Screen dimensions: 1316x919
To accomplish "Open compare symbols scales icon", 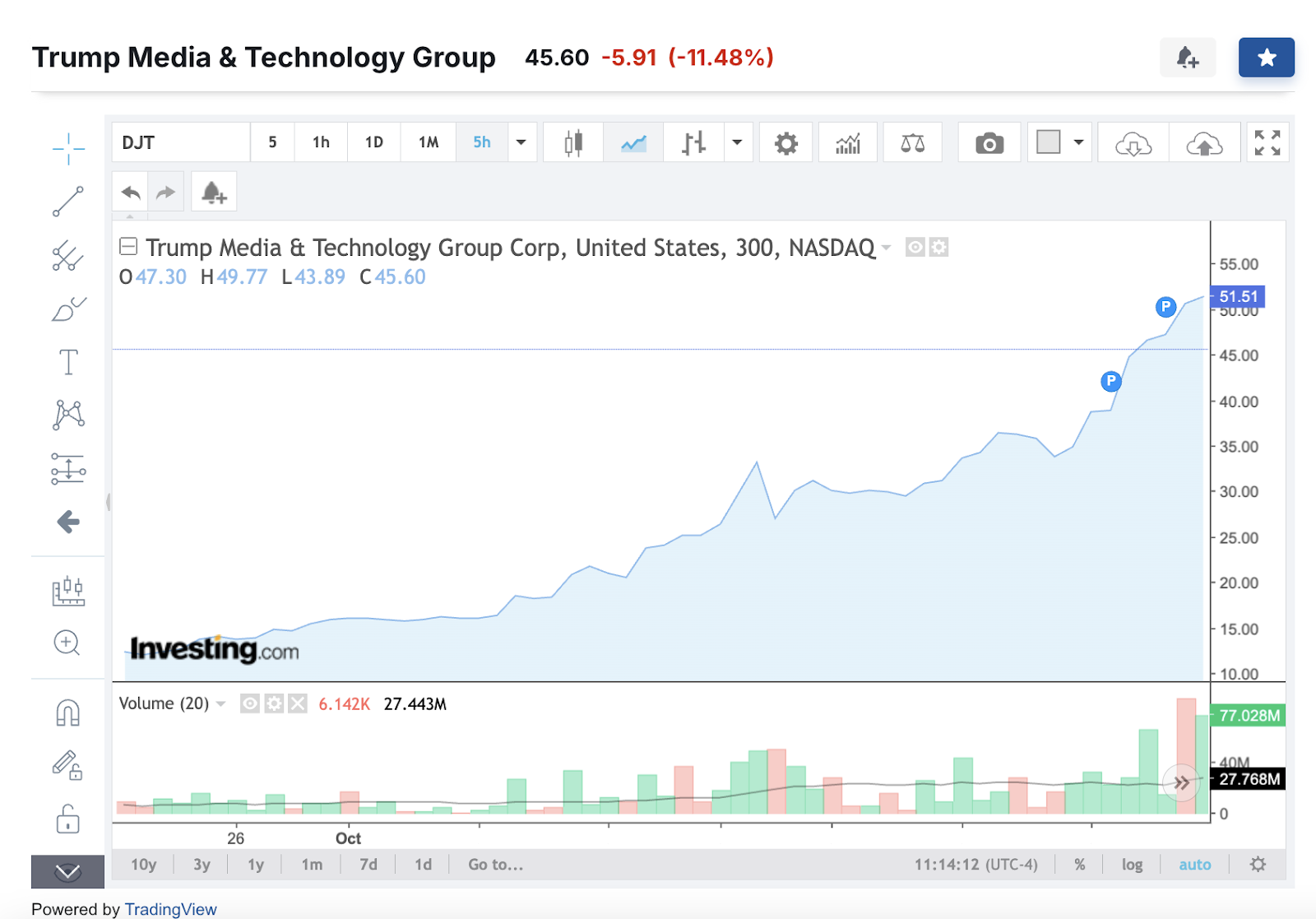I will [912, 143].
